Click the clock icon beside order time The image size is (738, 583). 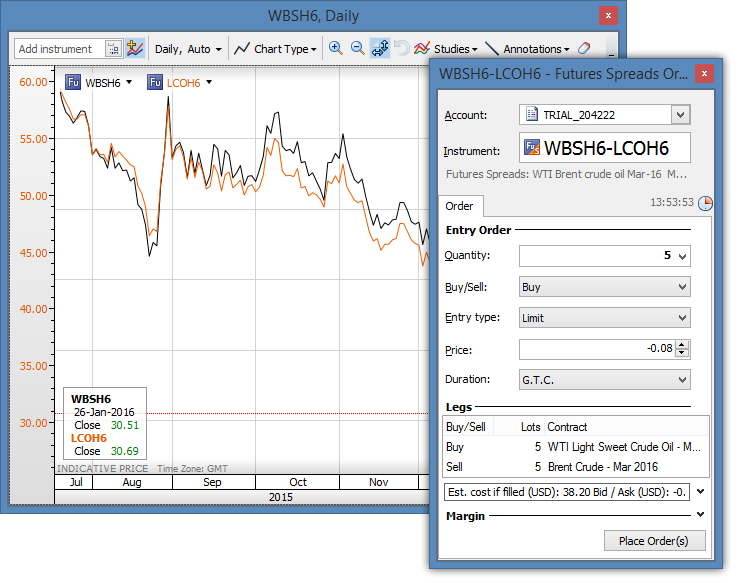[x=705, y=203]
